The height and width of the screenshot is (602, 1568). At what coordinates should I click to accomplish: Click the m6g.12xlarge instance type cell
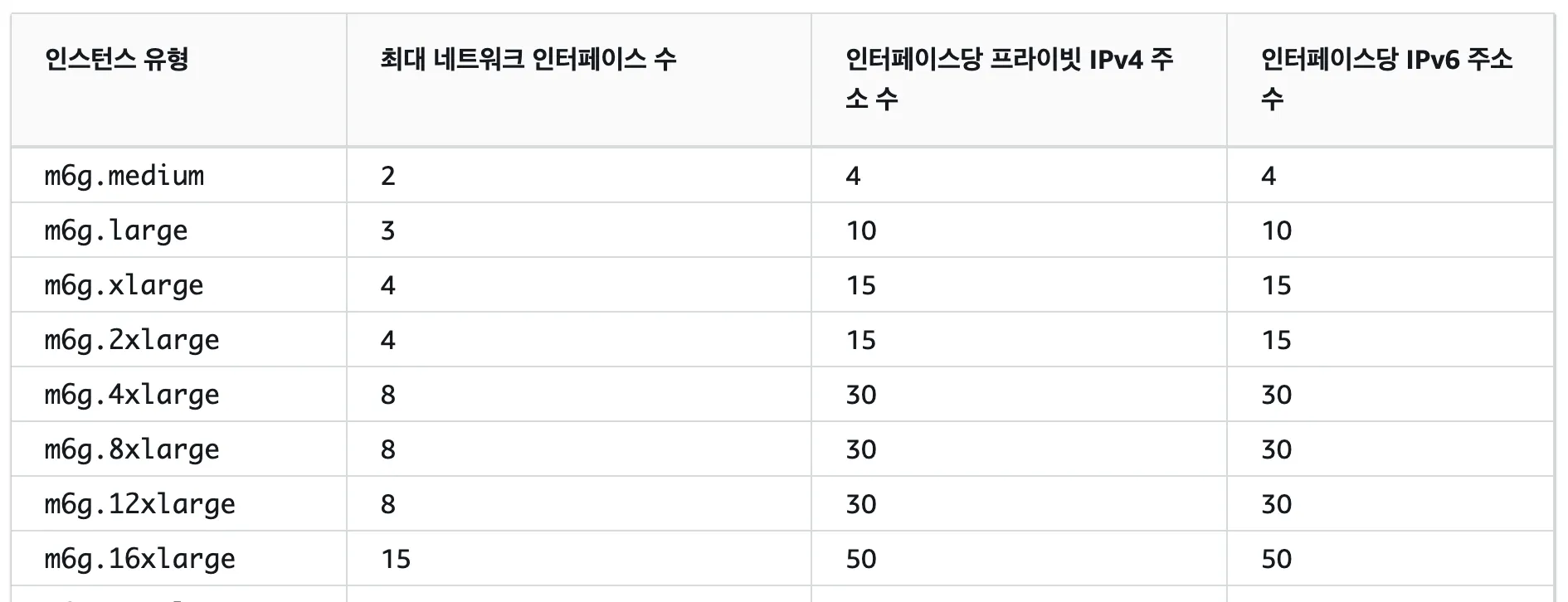139,504
